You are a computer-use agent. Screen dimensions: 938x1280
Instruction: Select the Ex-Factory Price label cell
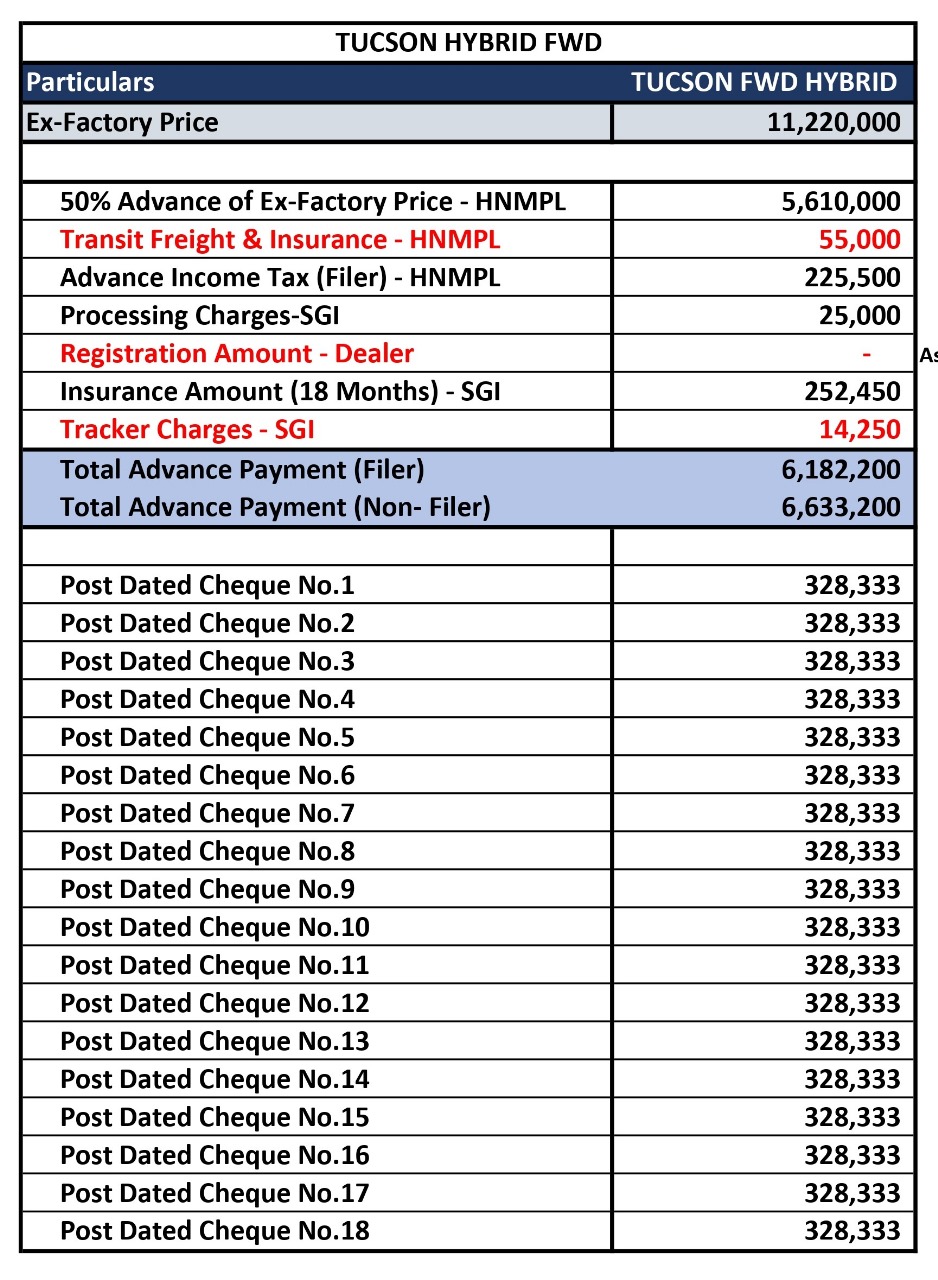point(123,123)
